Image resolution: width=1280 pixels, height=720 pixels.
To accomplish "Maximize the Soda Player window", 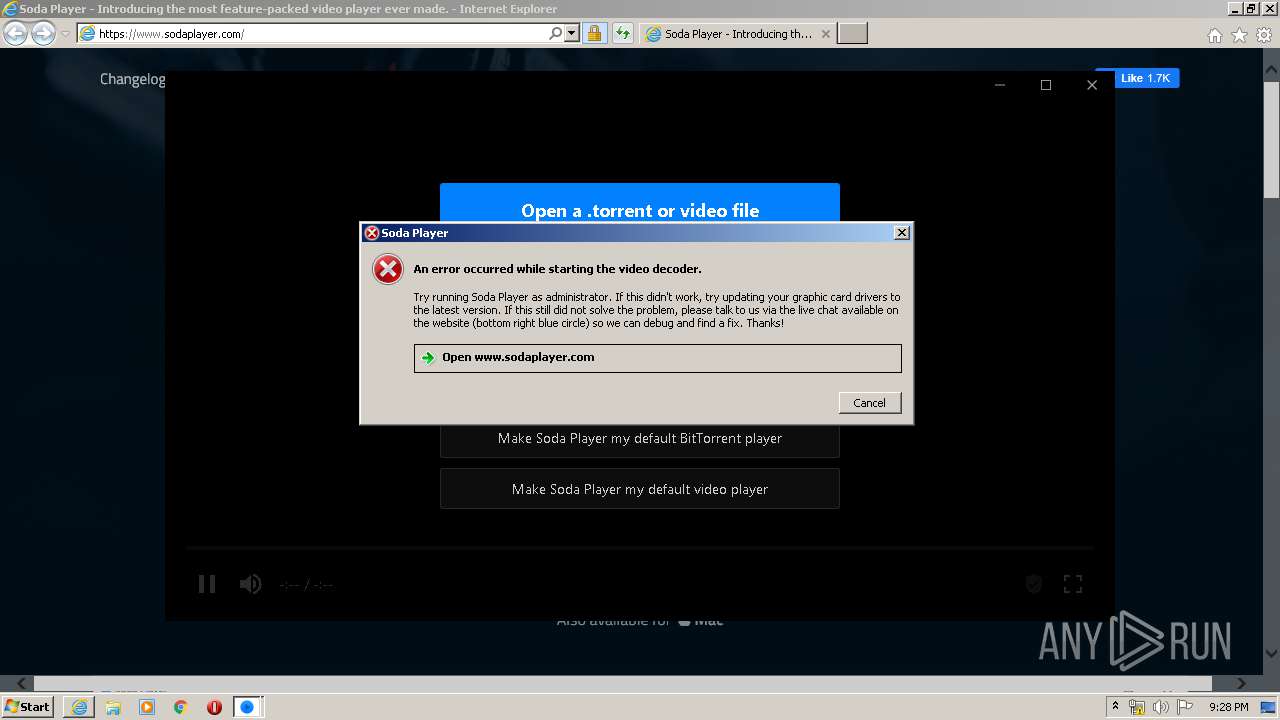I will [1046, 85].
